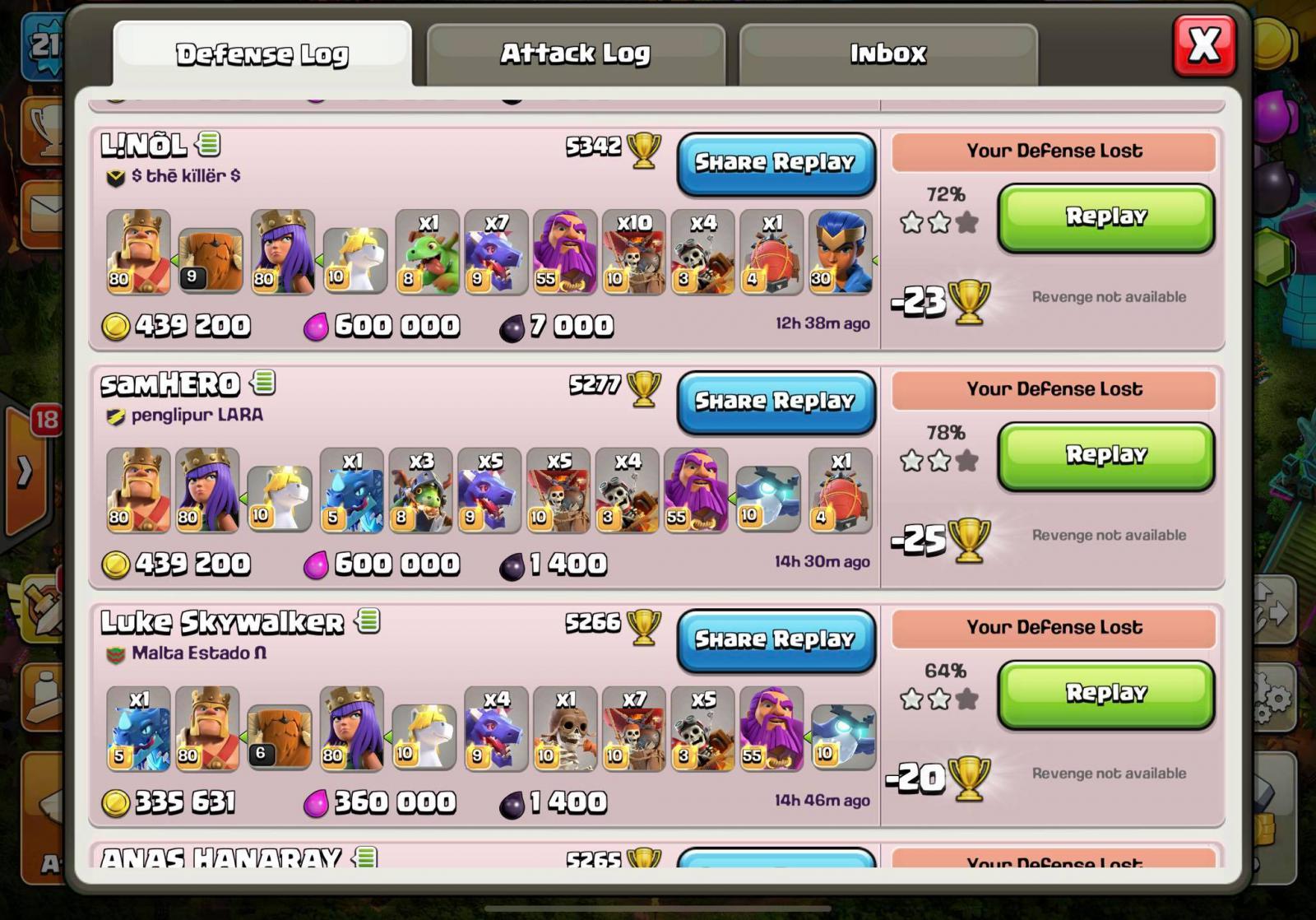The image size is (1316, 920).
Task: Tap the Grand Warden in samHERO's army
Action: (x=696, y=490)
